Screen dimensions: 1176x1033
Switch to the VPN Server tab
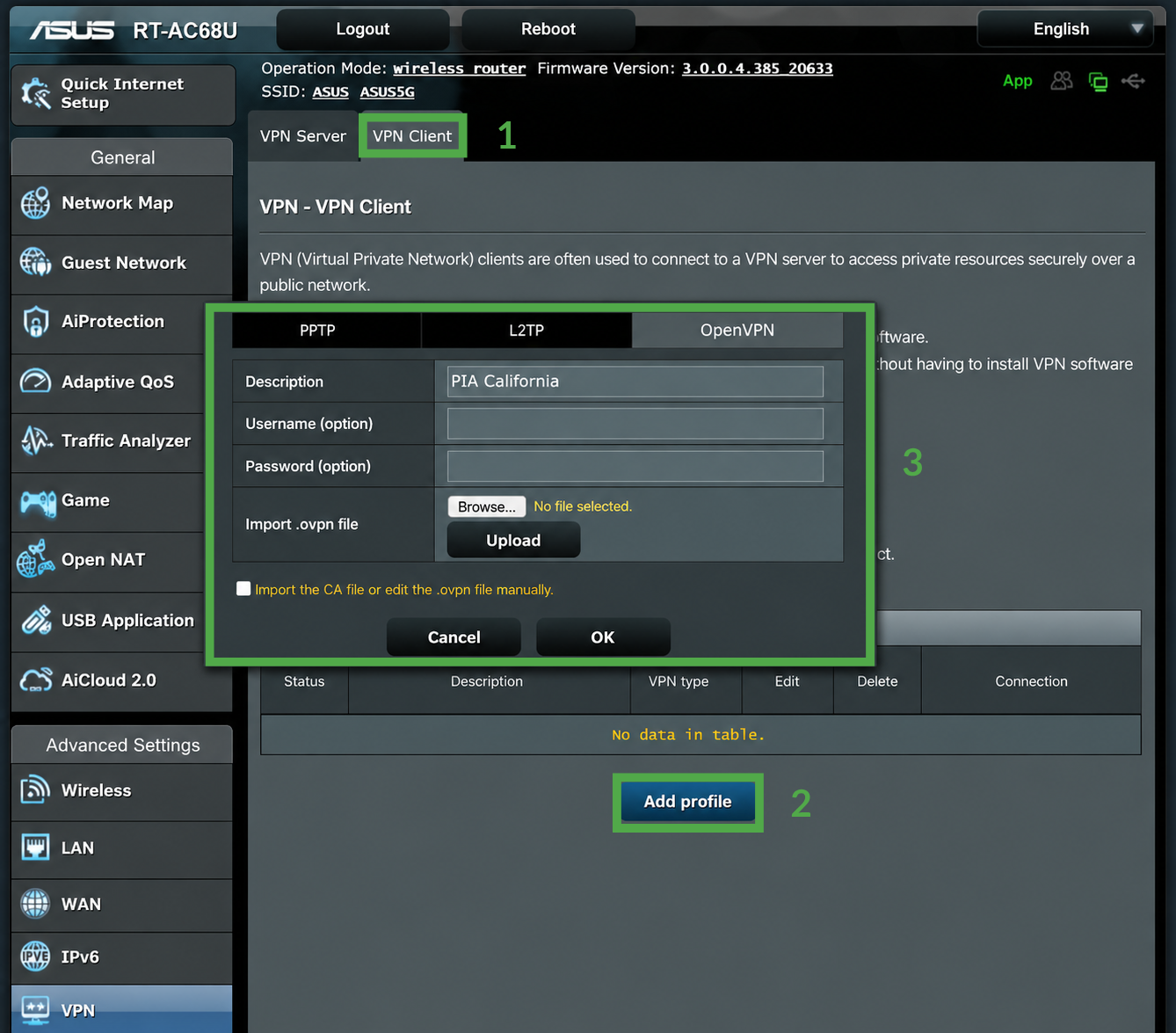click(302, 136)
